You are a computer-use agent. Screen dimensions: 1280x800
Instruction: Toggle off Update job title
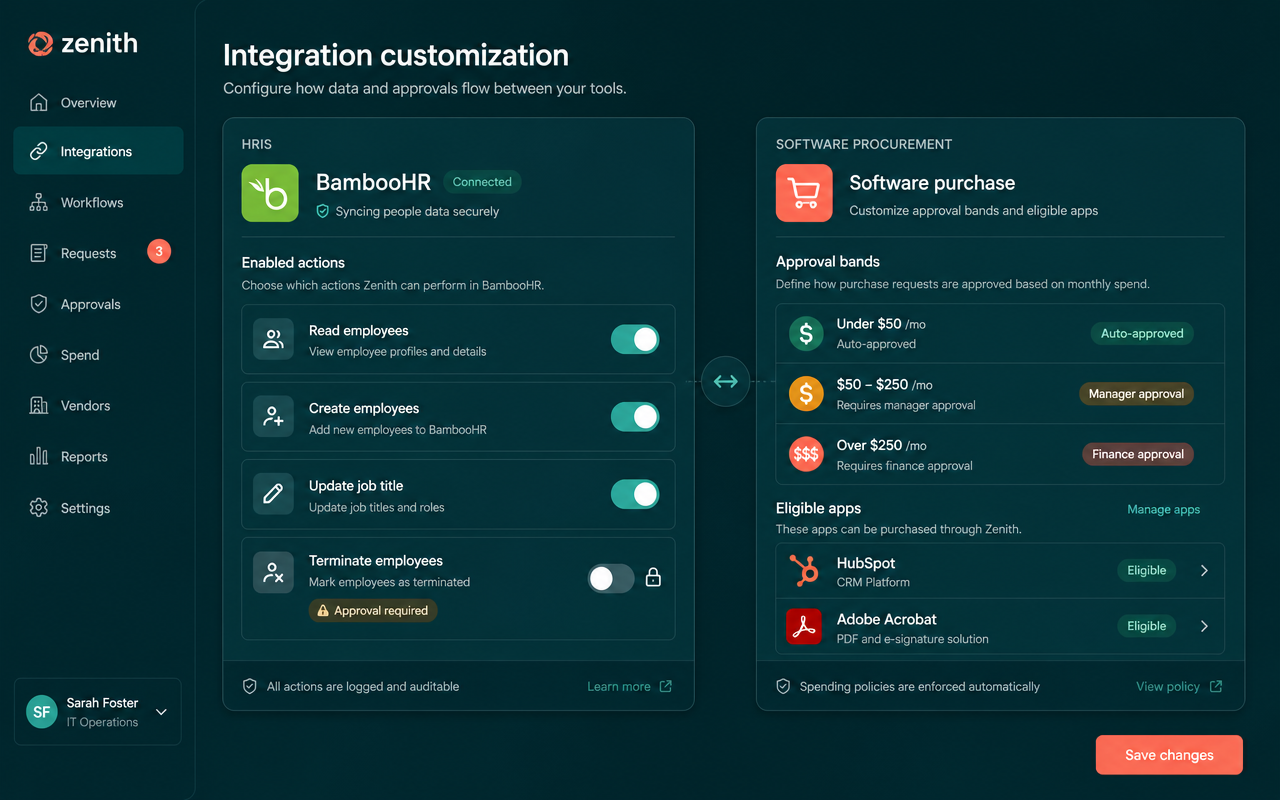(635, 494)
